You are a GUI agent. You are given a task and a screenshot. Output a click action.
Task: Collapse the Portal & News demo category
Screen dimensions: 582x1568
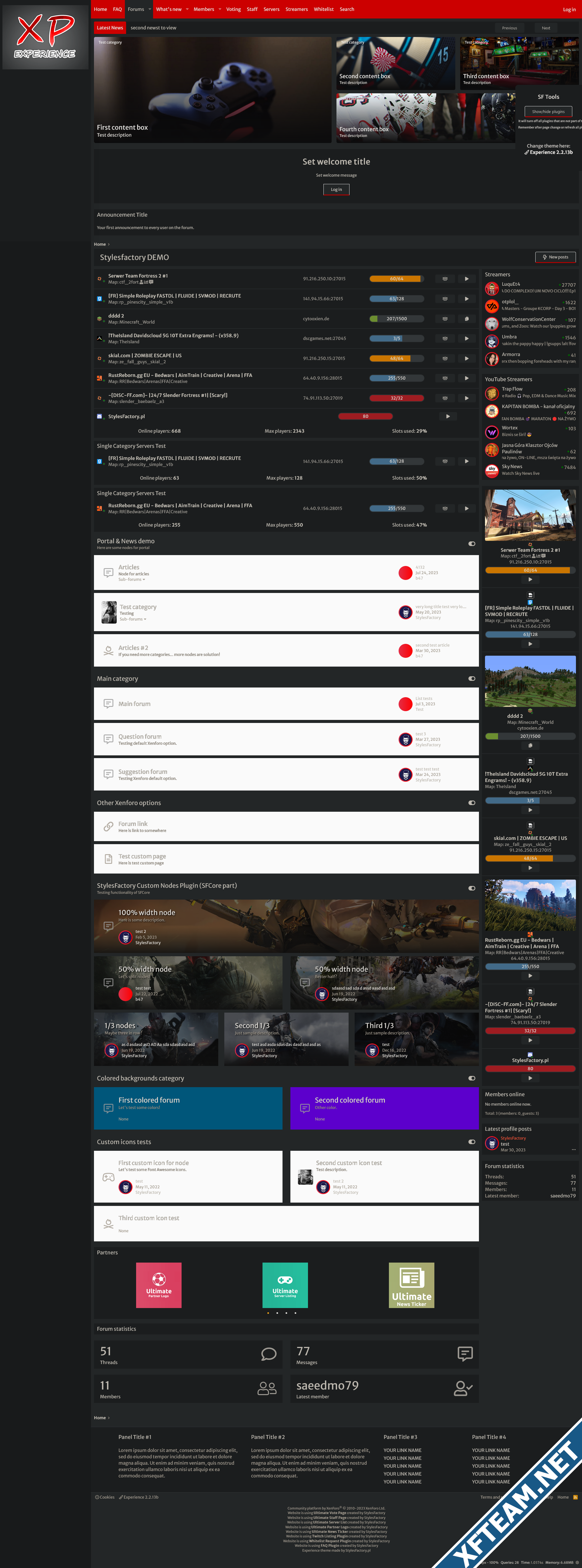point(472,544)
